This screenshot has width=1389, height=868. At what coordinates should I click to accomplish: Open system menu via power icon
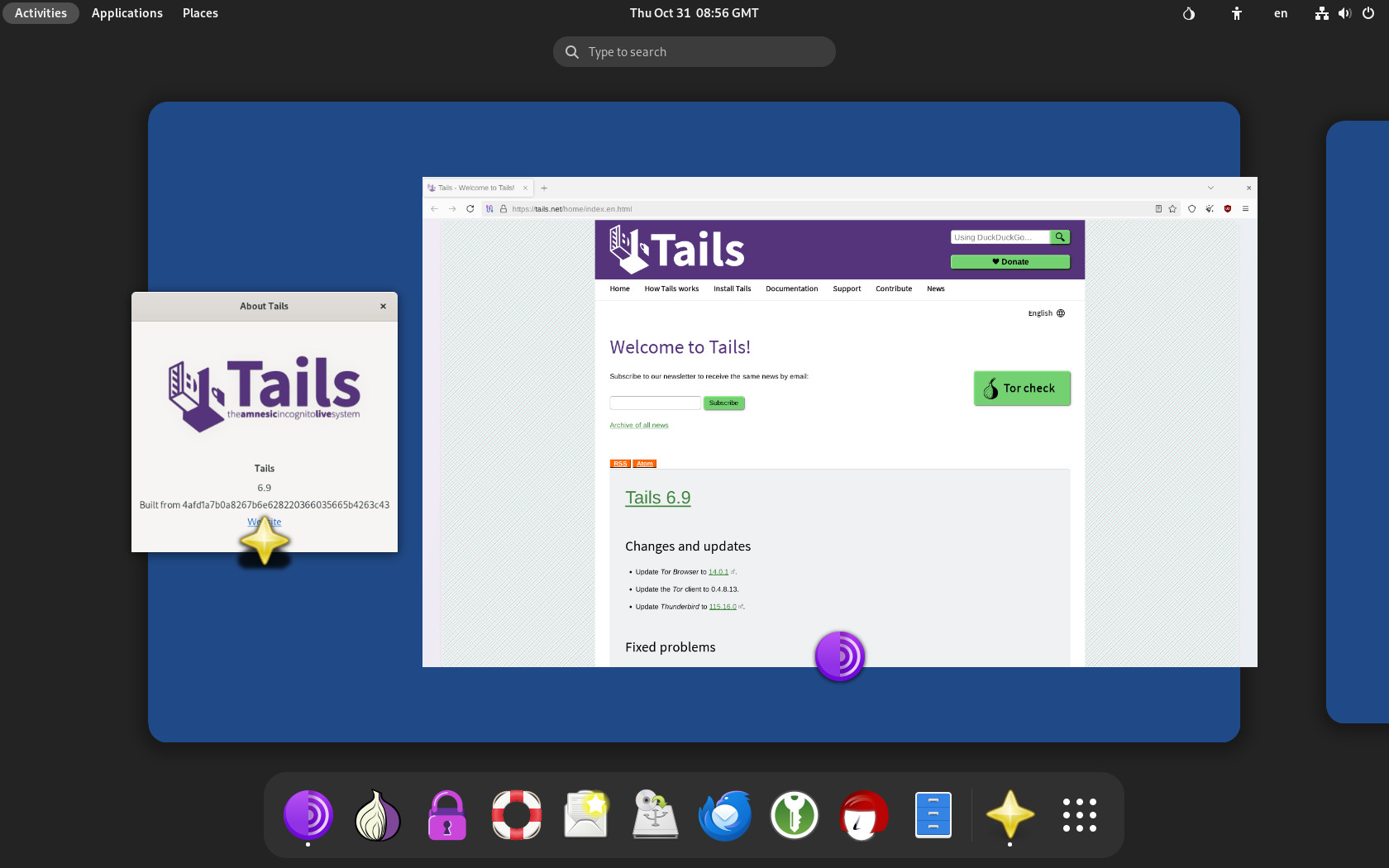1368,13
